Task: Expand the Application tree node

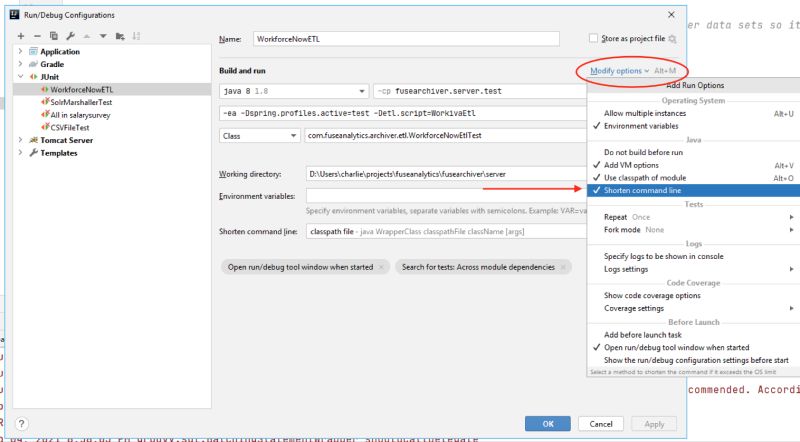Action: pos(20,51)
